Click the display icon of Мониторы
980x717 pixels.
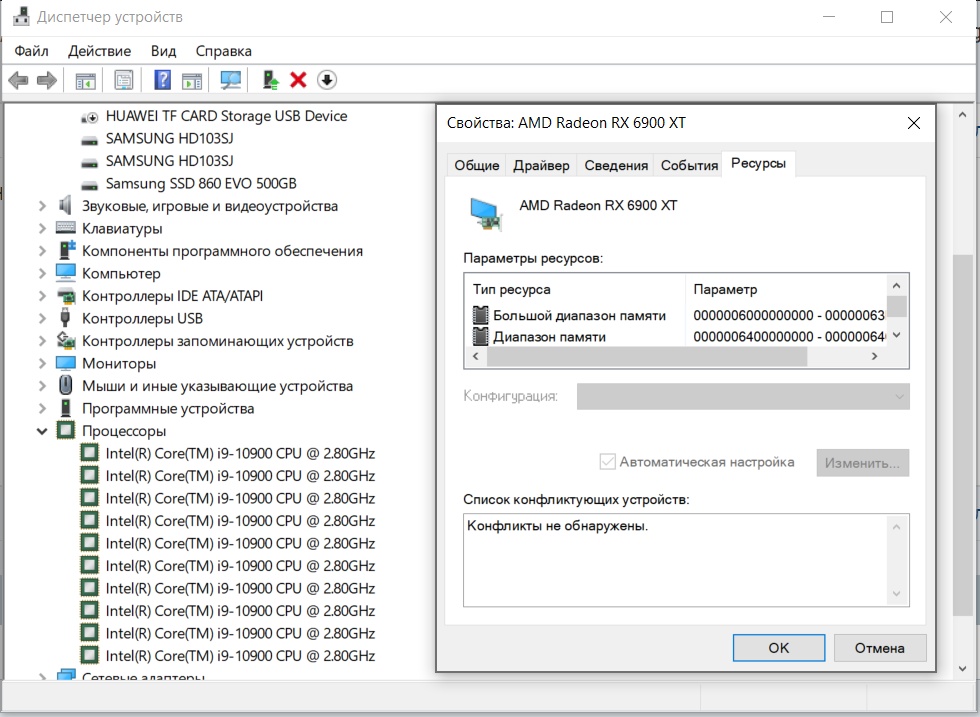(x=66, y=363)
